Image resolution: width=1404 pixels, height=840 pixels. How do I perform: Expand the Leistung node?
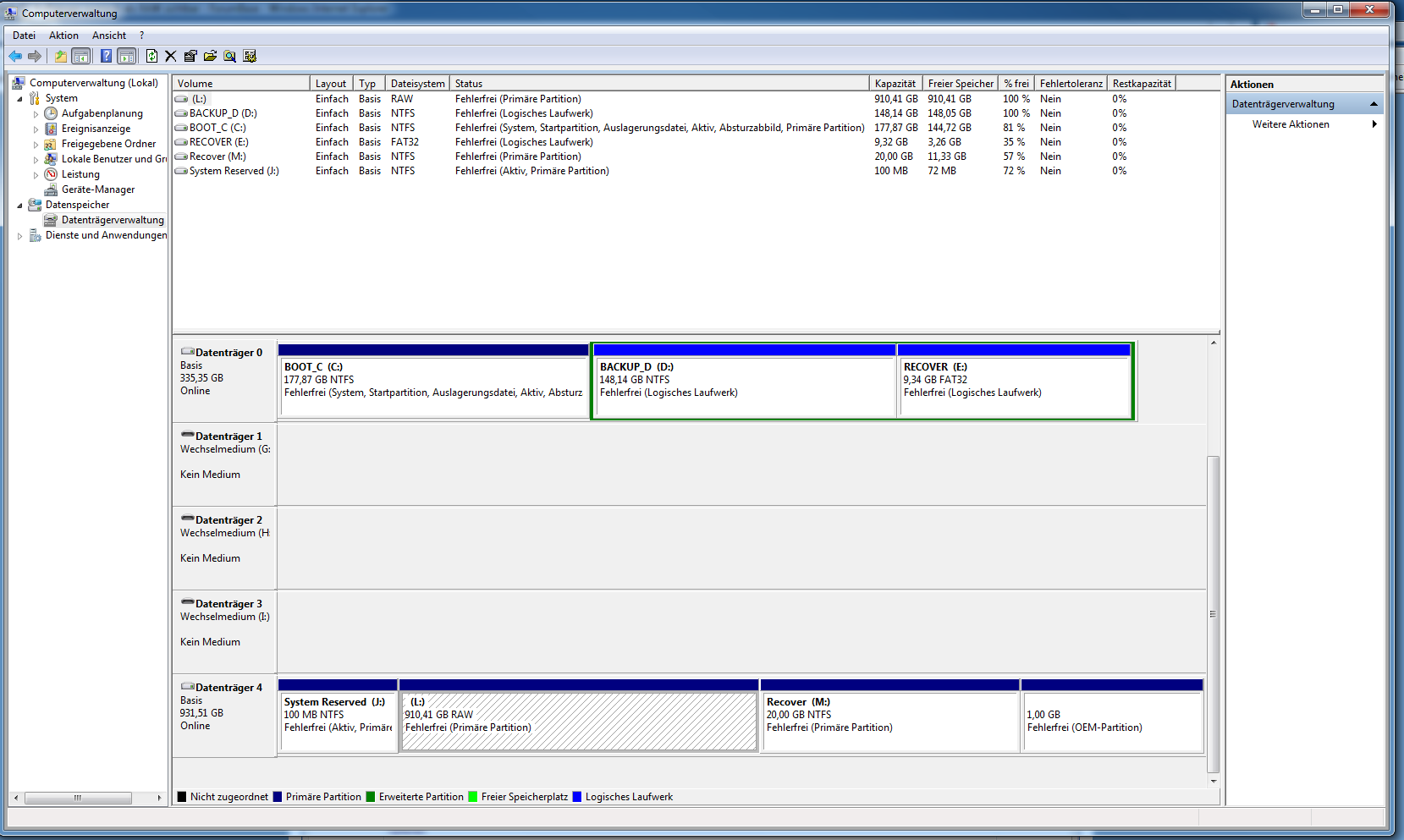click(36, 175)
